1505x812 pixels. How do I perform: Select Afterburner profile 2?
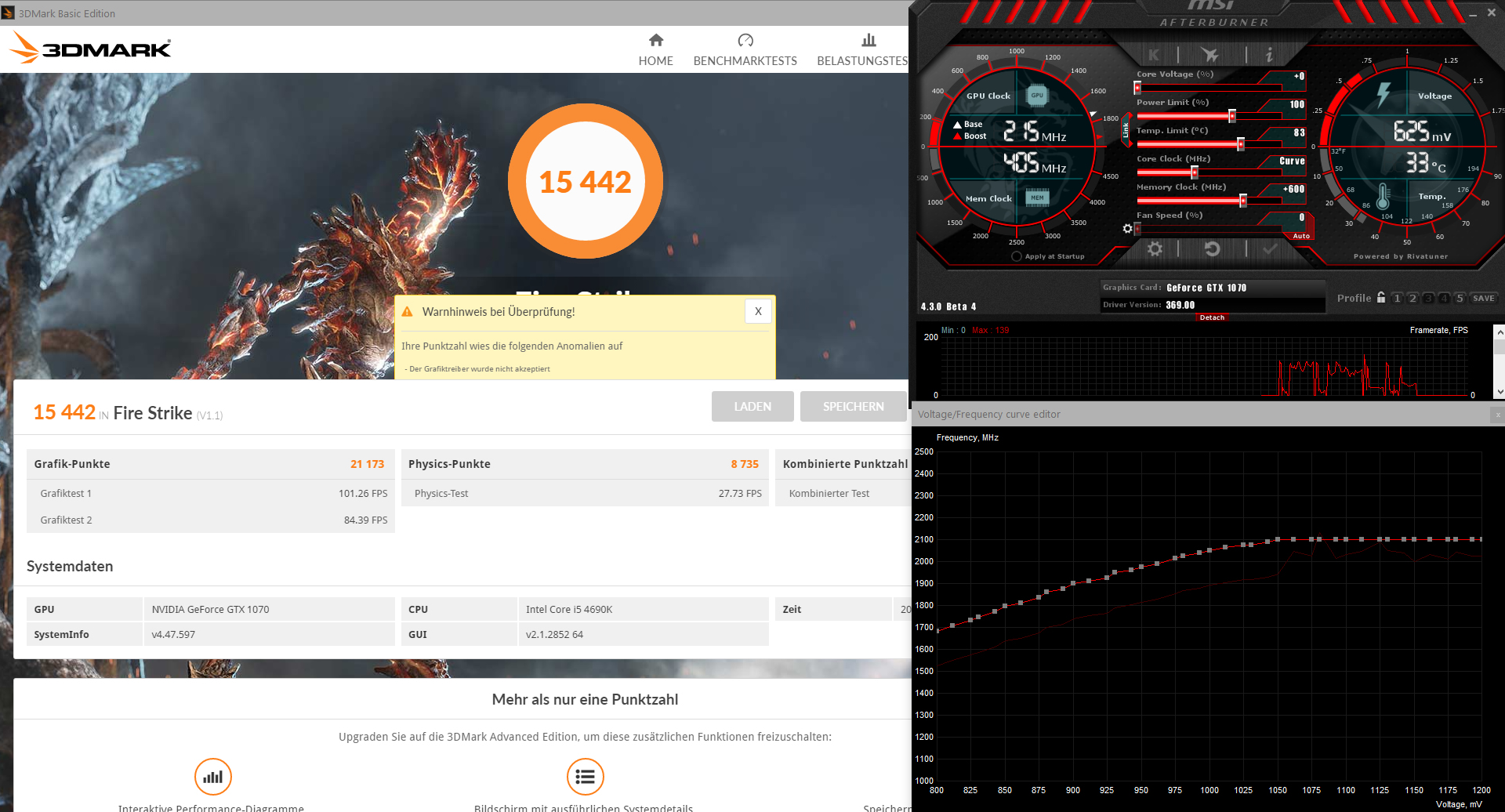tap(1413, 299)
